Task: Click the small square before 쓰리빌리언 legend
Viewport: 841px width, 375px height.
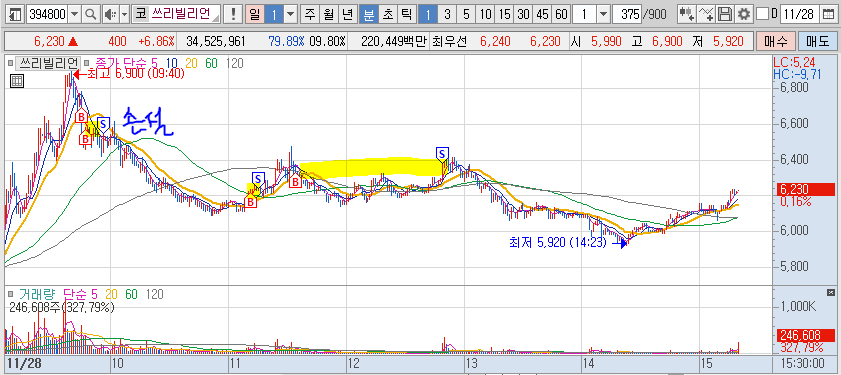Action: point(10,64)
